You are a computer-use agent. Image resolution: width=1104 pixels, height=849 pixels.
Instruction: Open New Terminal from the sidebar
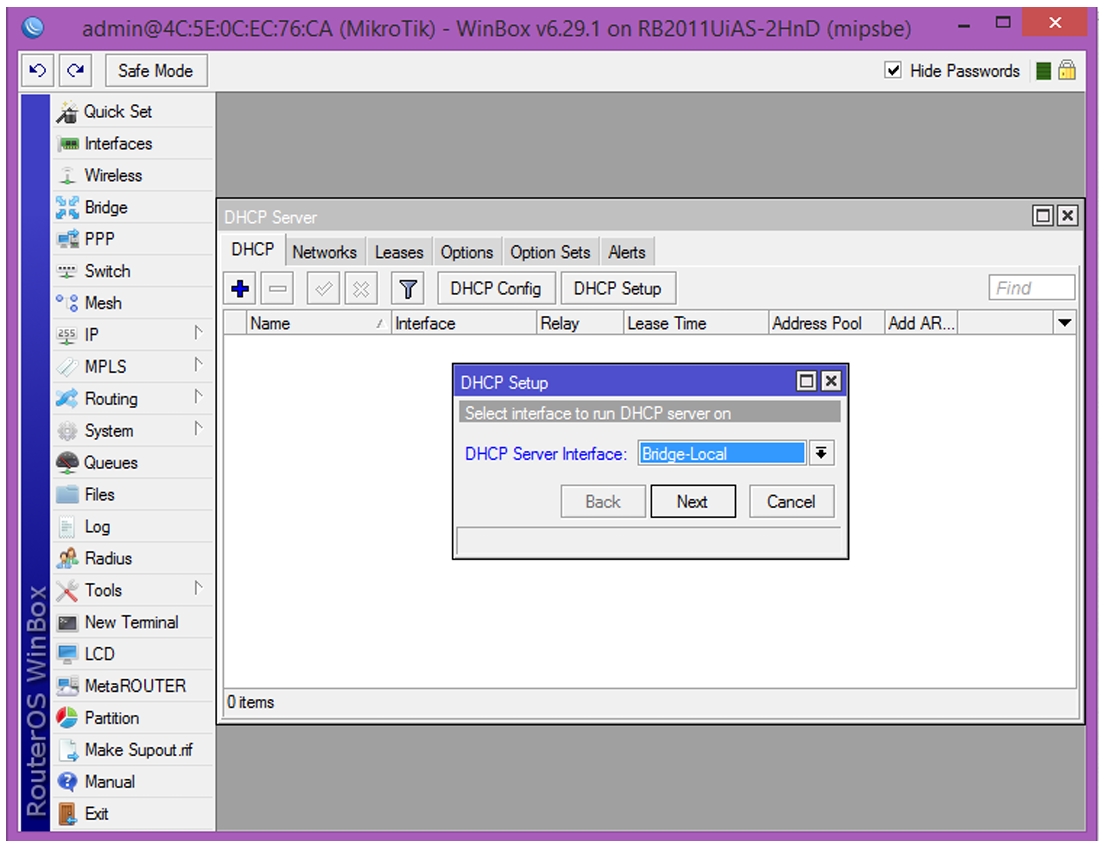[x=133, y=622]
